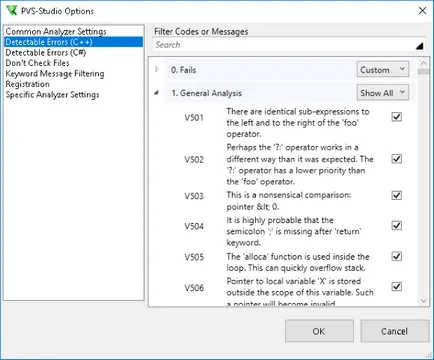The width and height of the screenshot is (434, 360).
Task: Toggle the V505 alloca warning checkbox
Action: tap(396, 256)
